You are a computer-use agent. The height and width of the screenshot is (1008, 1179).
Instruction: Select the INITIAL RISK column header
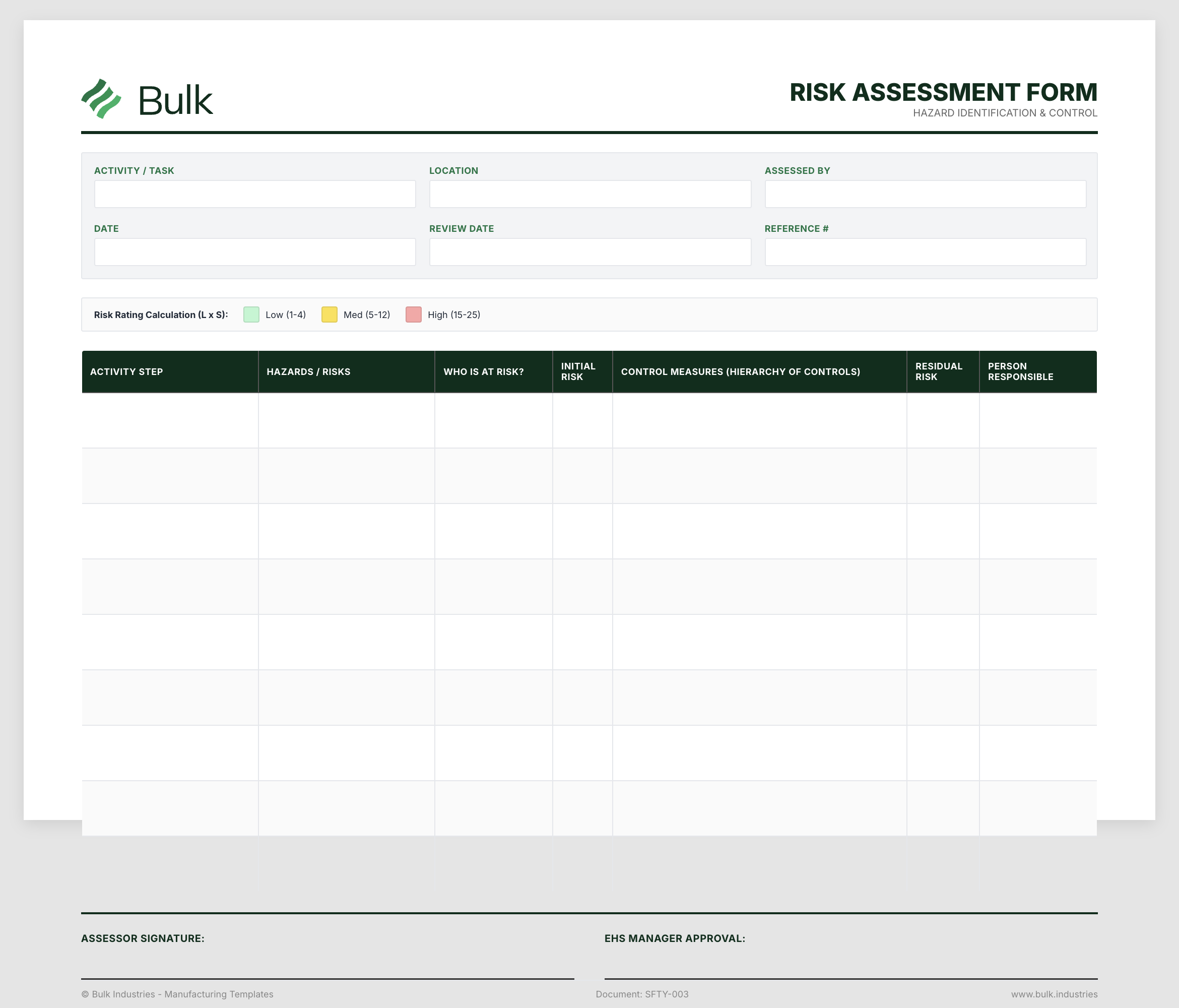click(x=578, y=371)
